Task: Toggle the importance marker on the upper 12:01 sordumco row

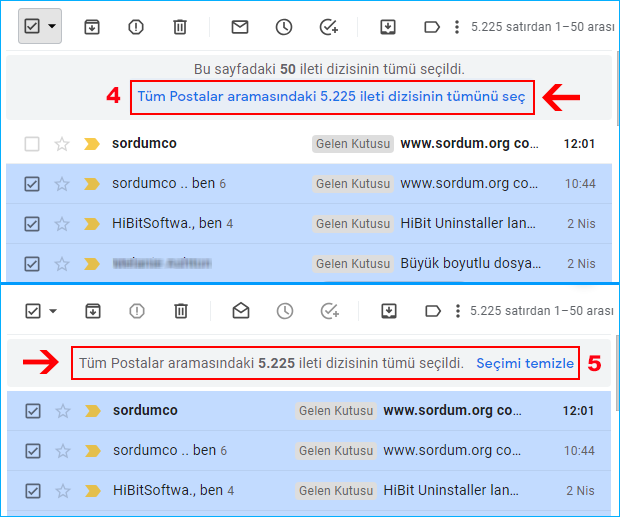Action: tap(92, 144)
